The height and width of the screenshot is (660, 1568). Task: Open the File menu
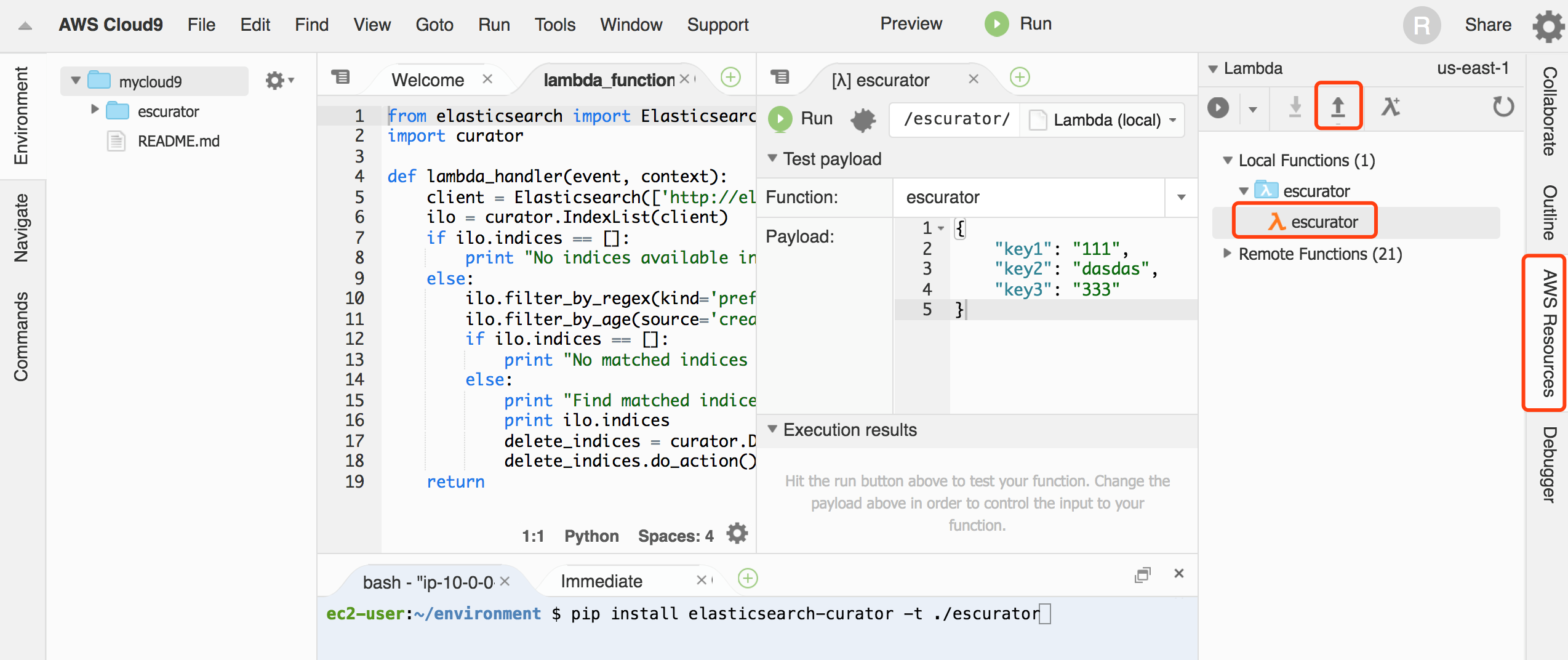click(201, 25)
